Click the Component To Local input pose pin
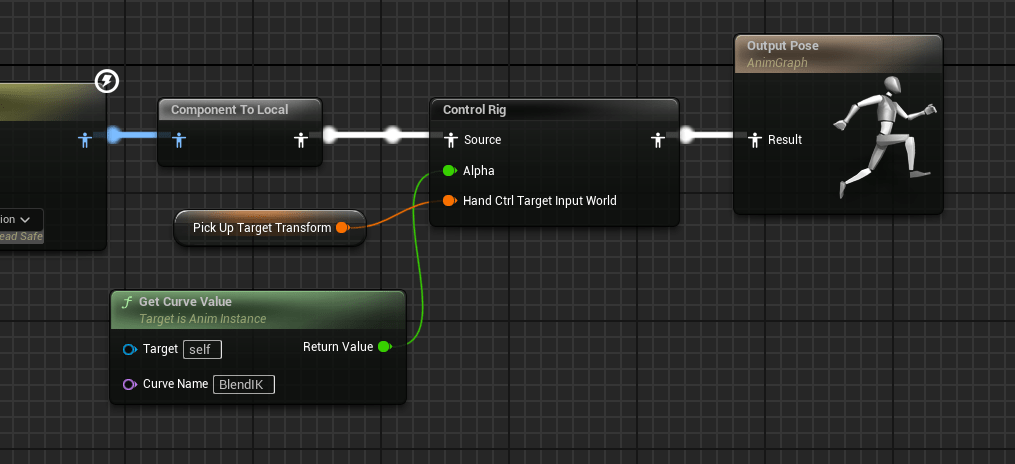 [179, 140]
